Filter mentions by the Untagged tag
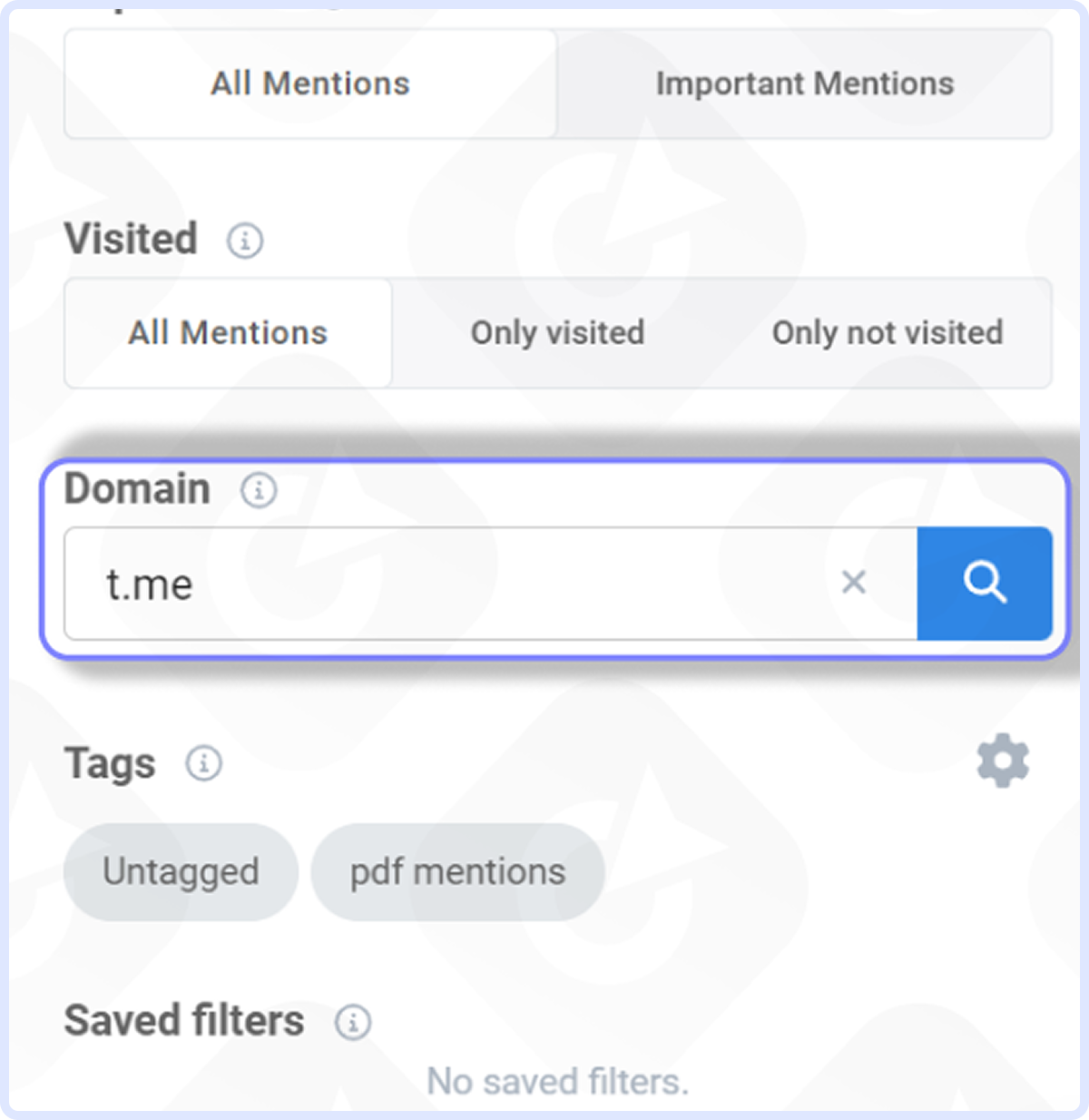This screenshot has height=1120, width=1089. coord(180,871)
